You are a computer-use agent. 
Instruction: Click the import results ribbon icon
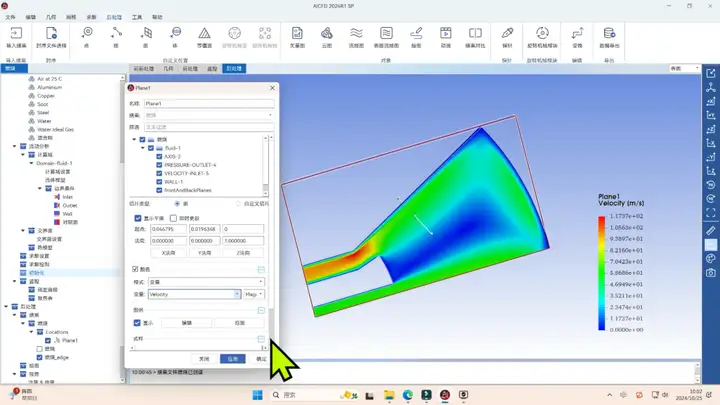pyautogui.click(x=16, y=37)
